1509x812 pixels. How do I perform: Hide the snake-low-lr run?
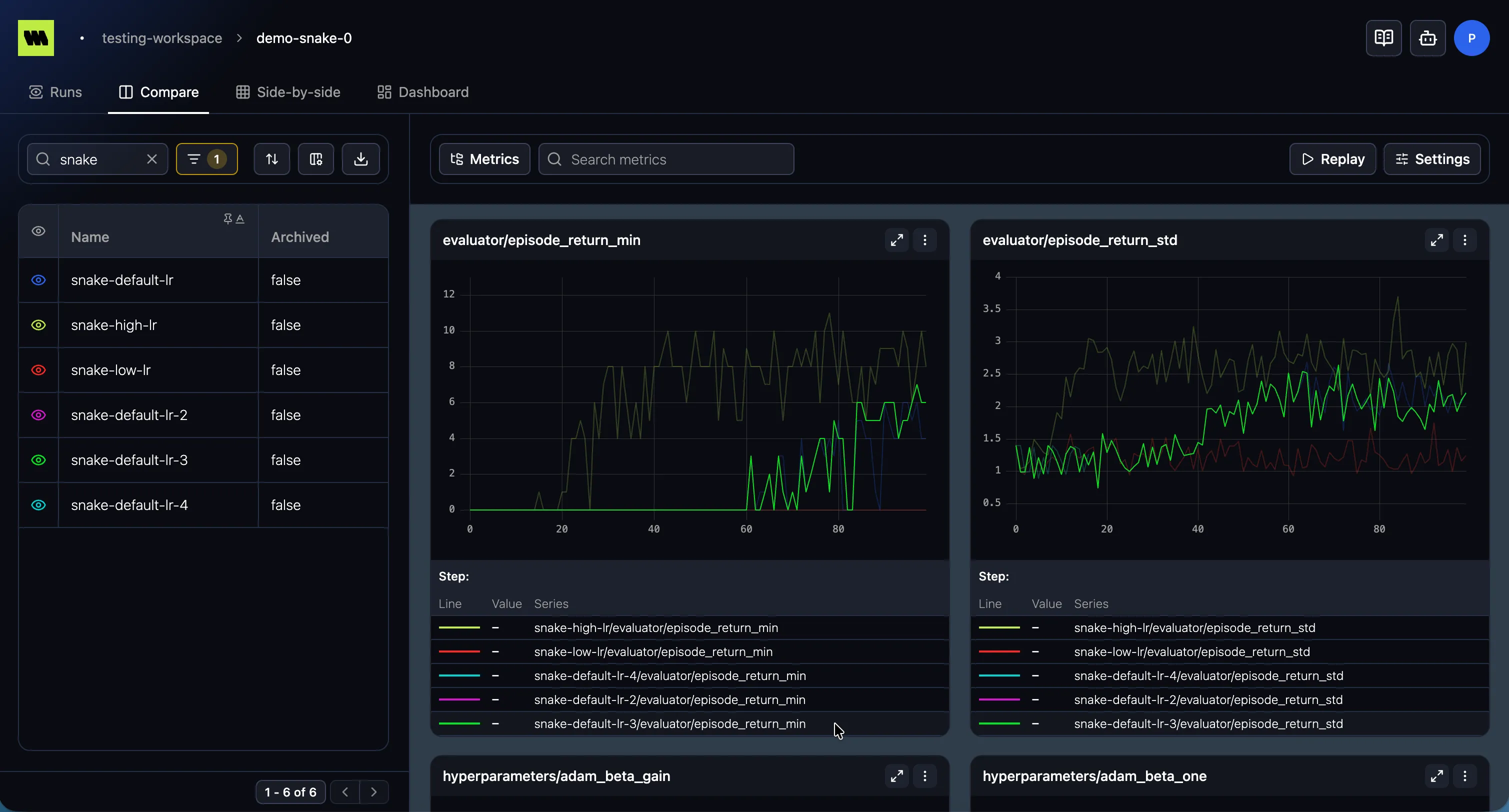[38, 370]
